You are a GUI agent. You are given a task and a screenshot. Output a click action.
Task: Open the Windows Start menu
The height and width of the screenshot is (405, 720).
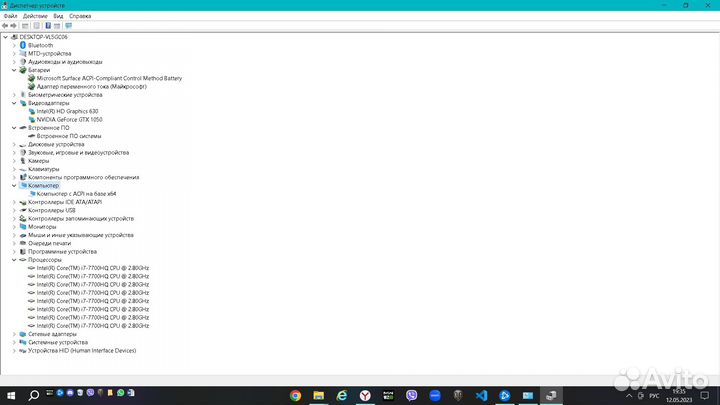coord(9,395)
